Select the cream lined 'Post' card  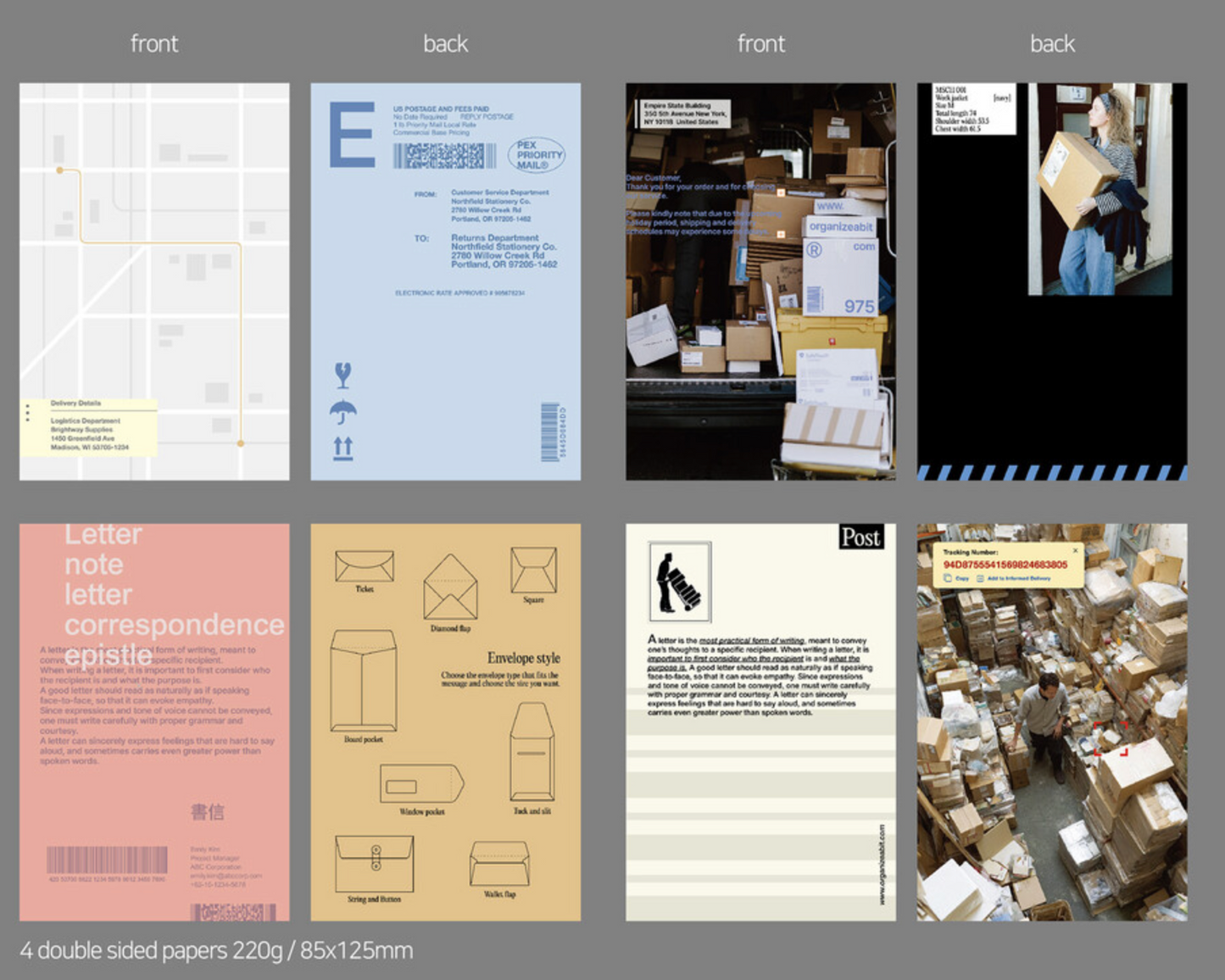pyautogui.click(x=760, y=722)
